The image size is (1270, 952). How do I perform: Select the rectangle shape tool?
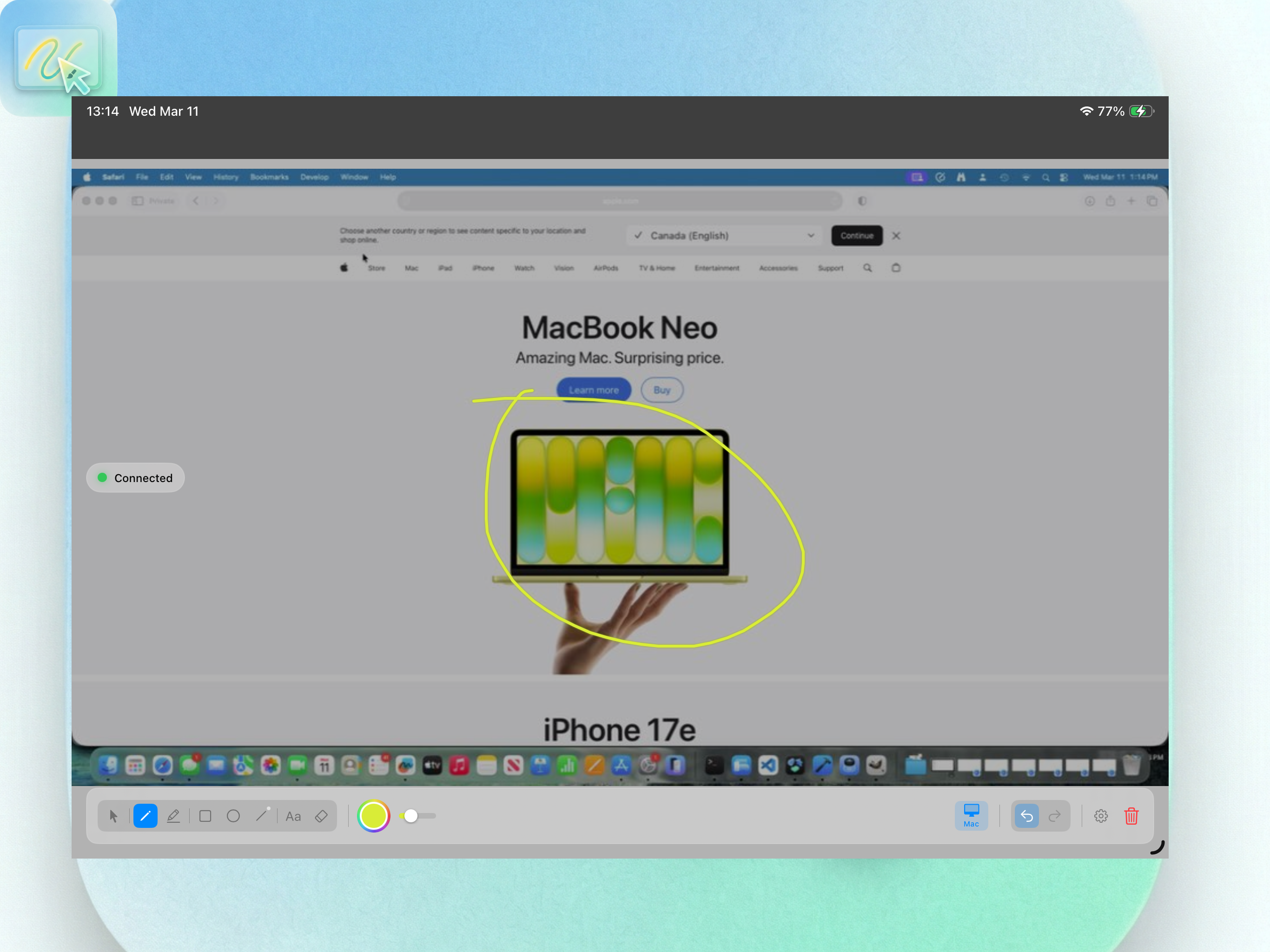pyautogui.click(x=205, y=816)
